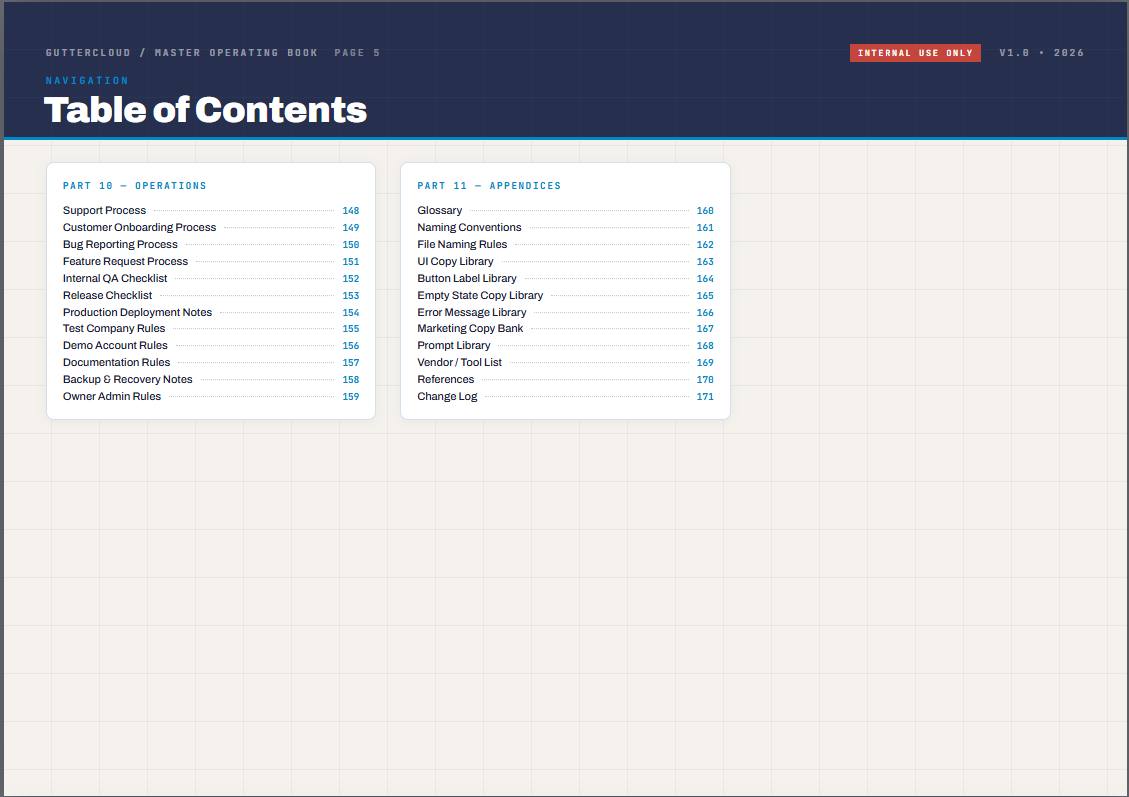The height and width of the screenshot is (797, 1129).
Task: Click page number 154
Action: click(351, 312)
